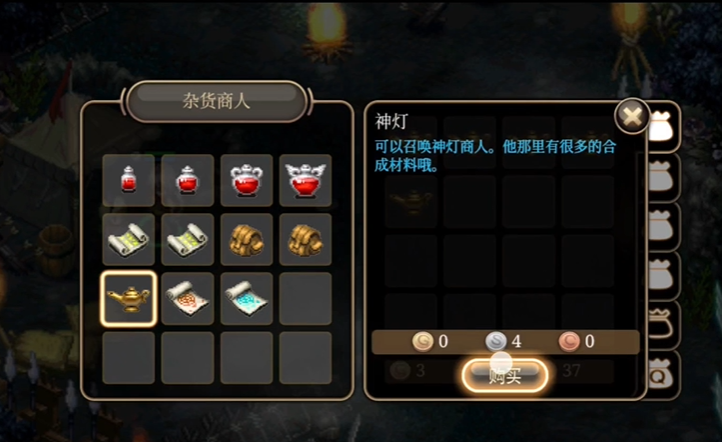Select the golden magic lamp item
722x442 pixels.
[x=128, y=298]
